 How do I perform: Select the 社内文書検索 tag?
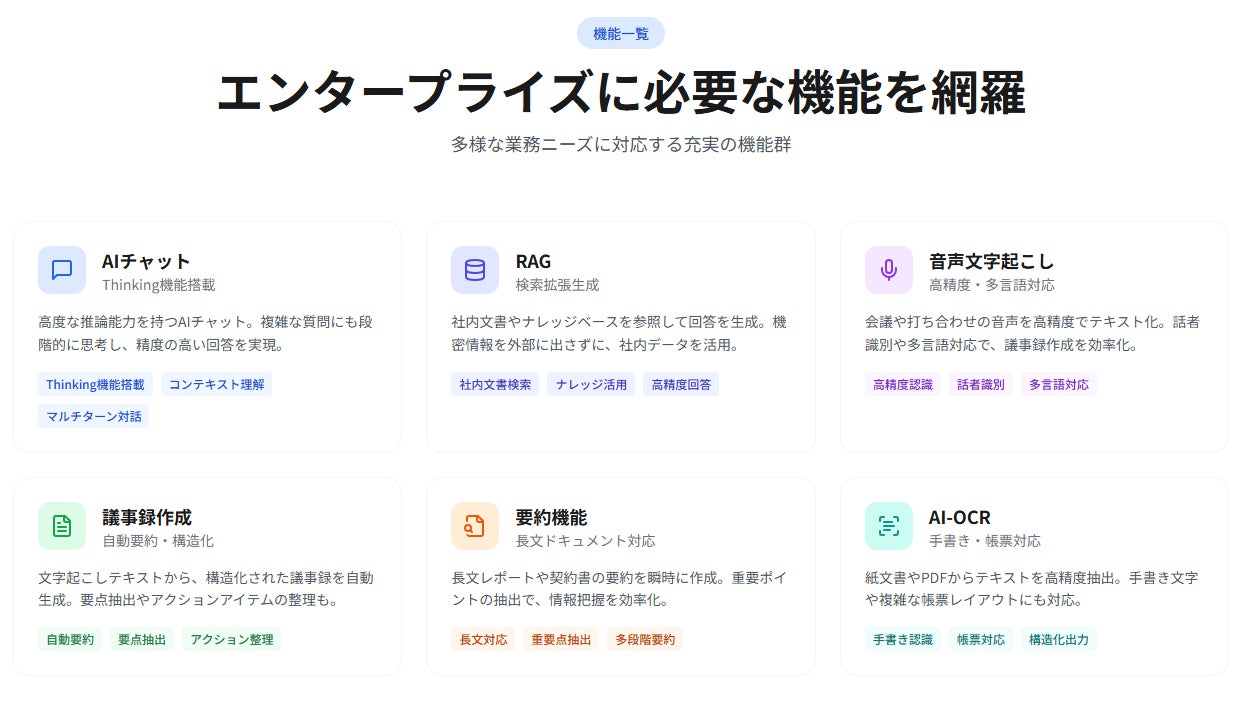tap(495, 384)
